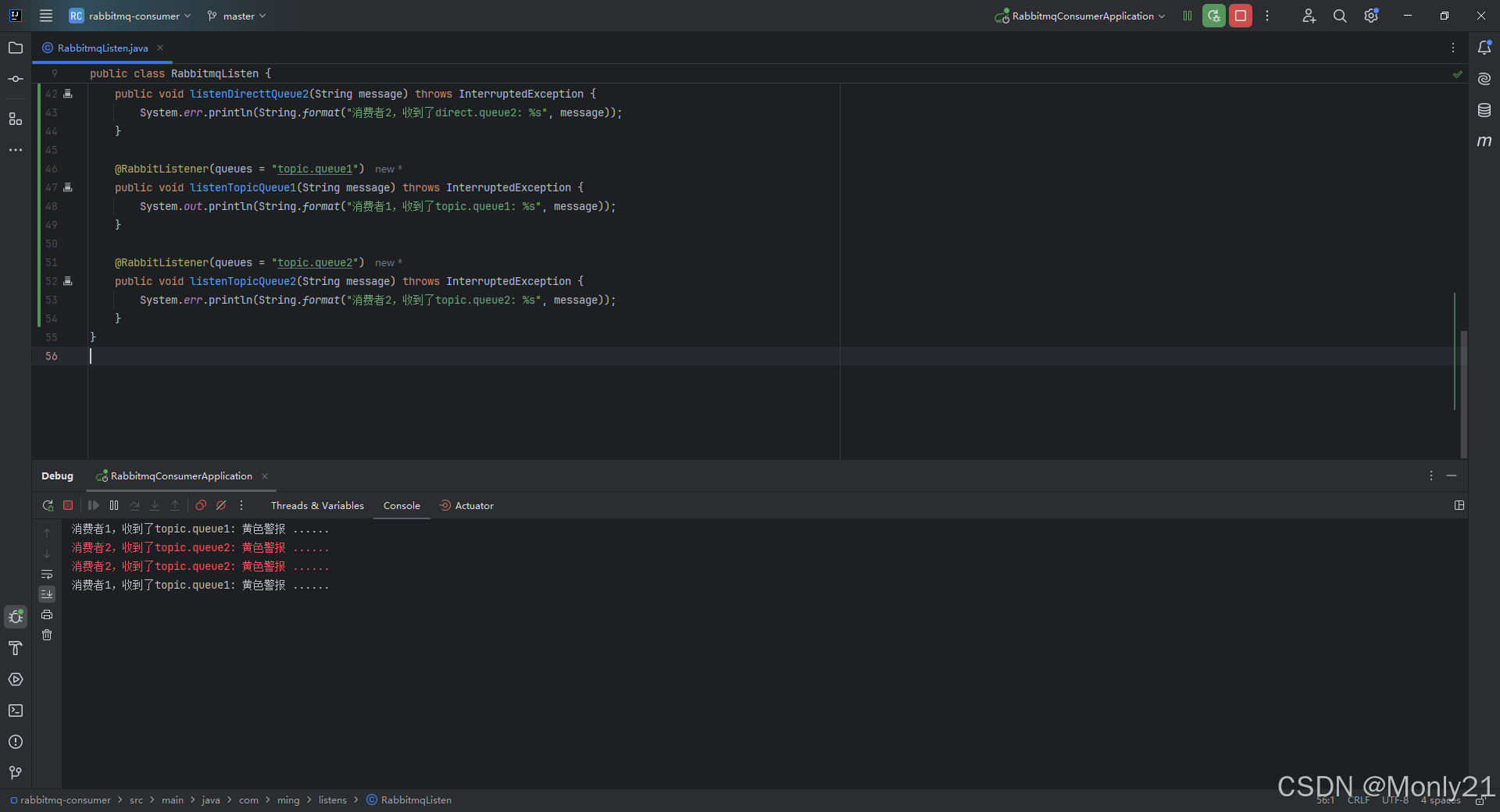Close the RabbitmqListen.java tab
Screen dimensions: 1500x812
click(x=160, y=48)
